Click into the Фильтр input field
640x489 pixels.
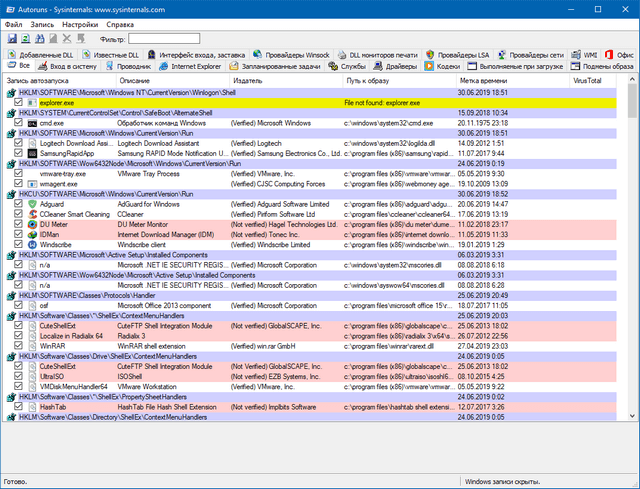coord(164,38)
